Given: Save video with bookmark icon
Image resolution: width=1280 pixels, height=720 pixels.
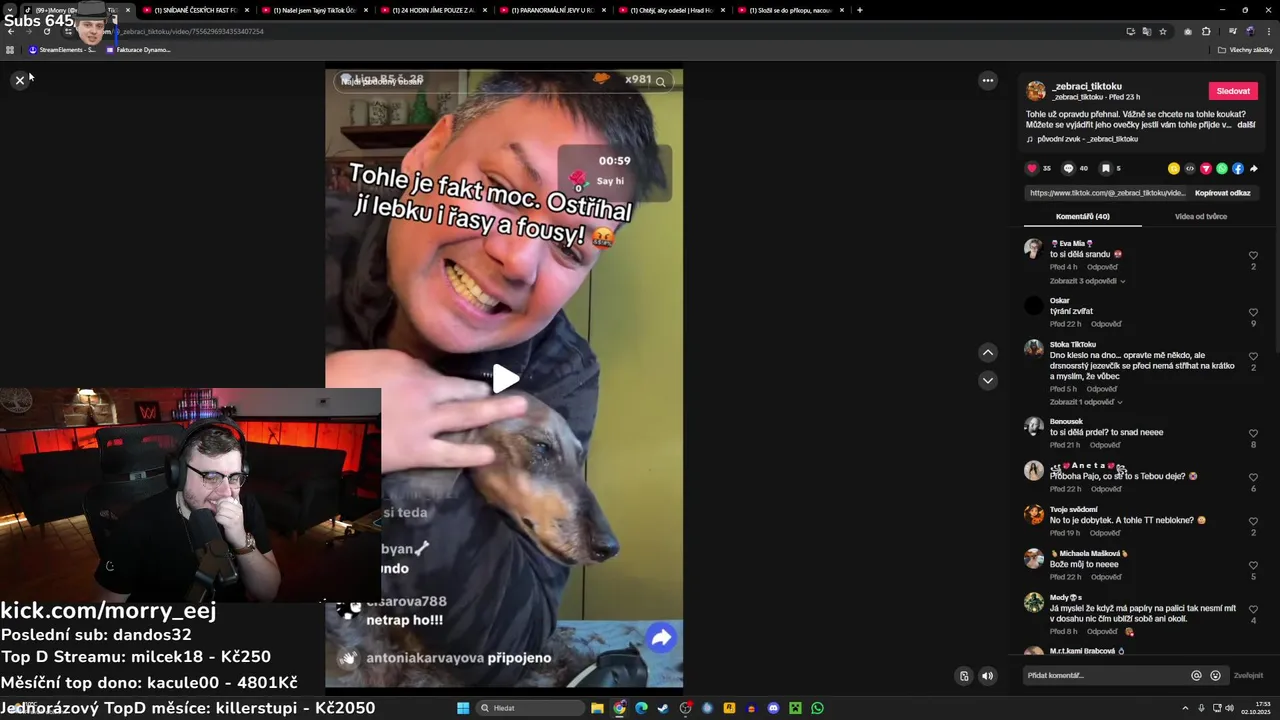Looking at the screenshot, I should tap(1105, 168).
